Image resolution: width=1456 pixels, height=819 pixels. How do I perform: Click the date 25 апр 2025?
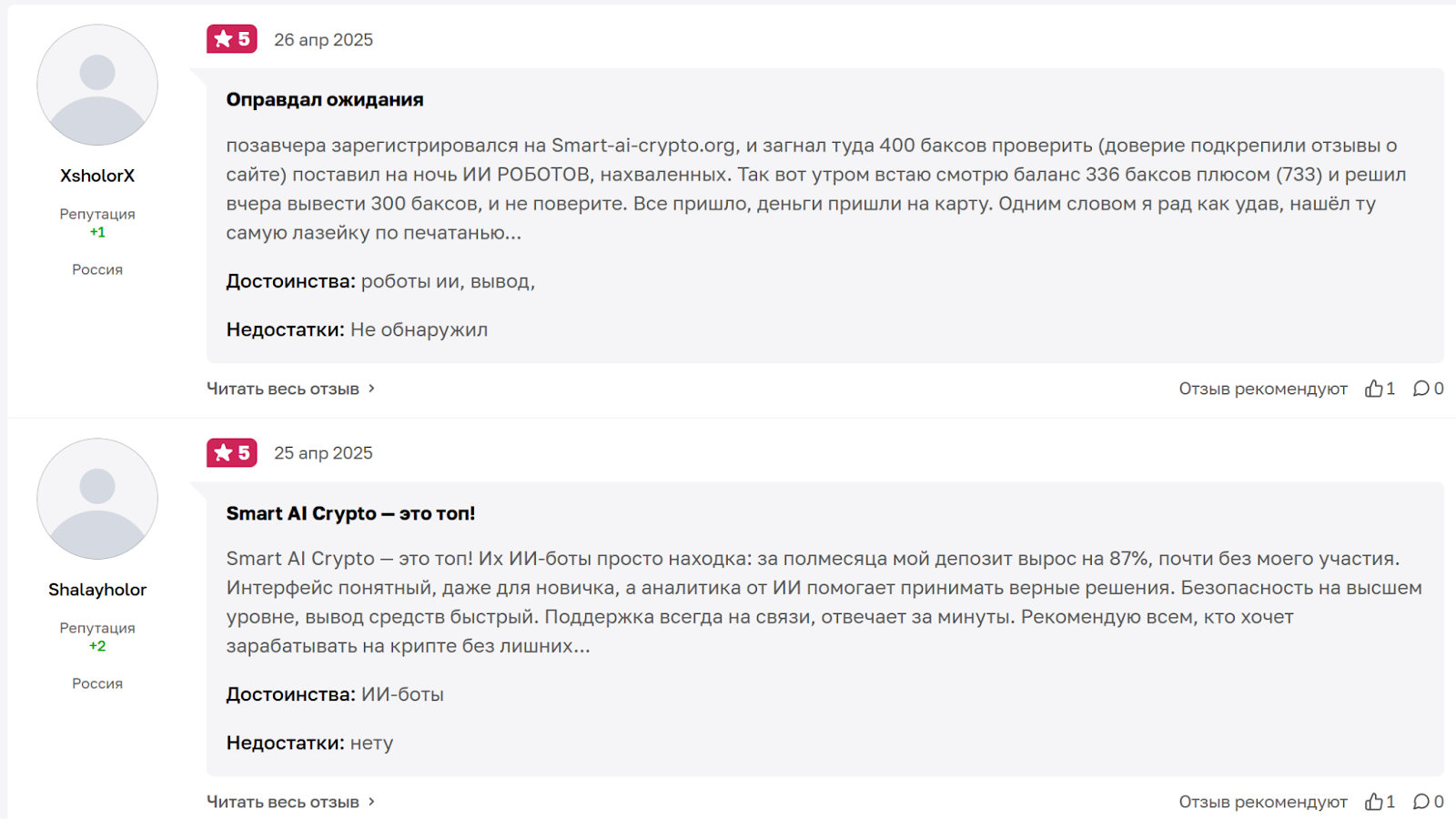point(323,453)
